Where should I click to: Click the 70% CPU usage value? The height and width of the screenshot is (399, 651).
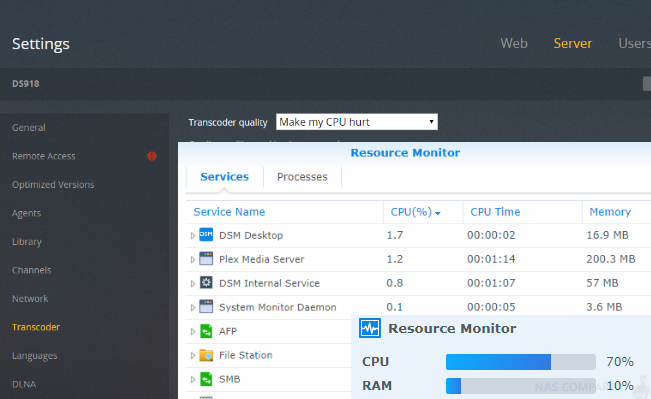[x=620, y=362]
